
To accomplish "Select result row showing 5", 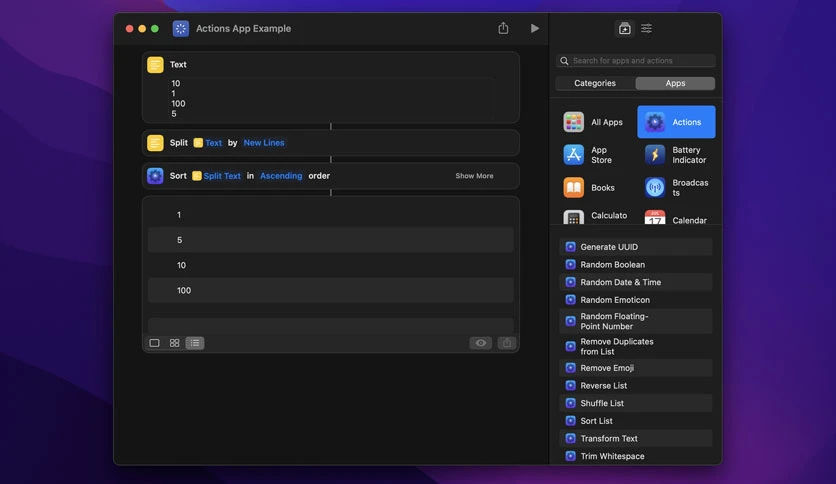I will coord(331,240).
